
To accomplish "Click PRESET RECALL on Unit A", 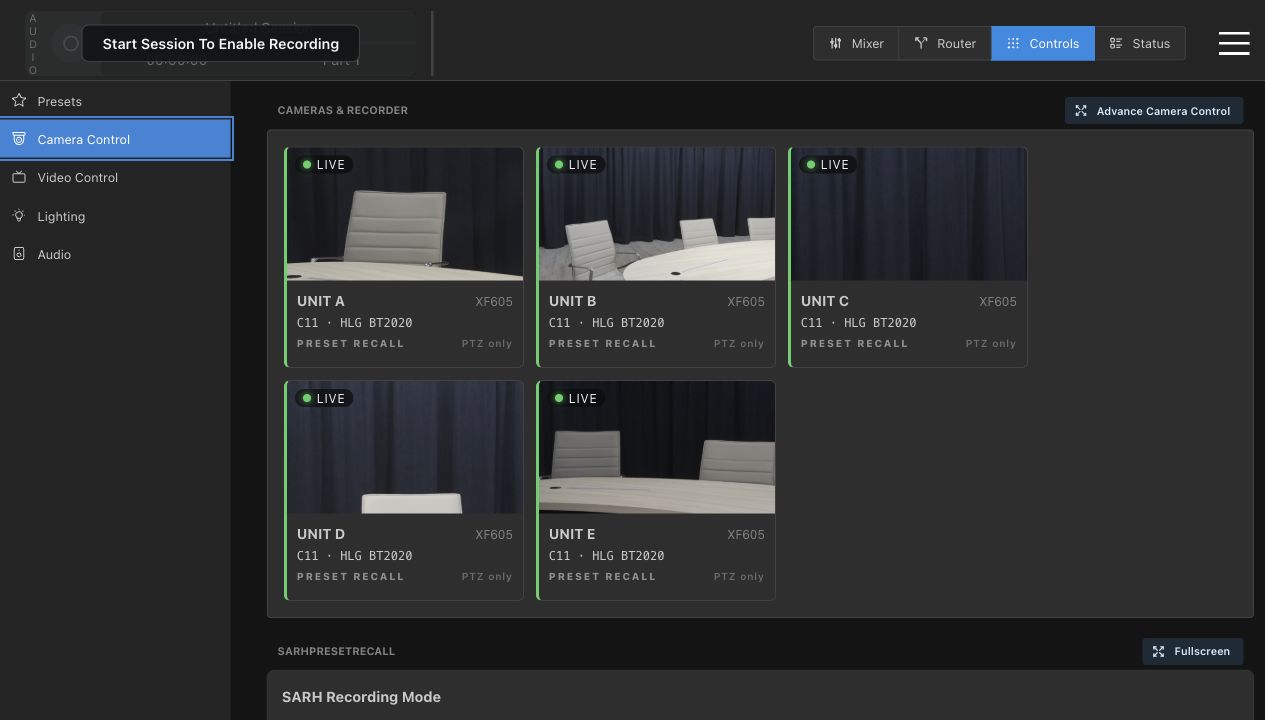I will pos(350,343).
